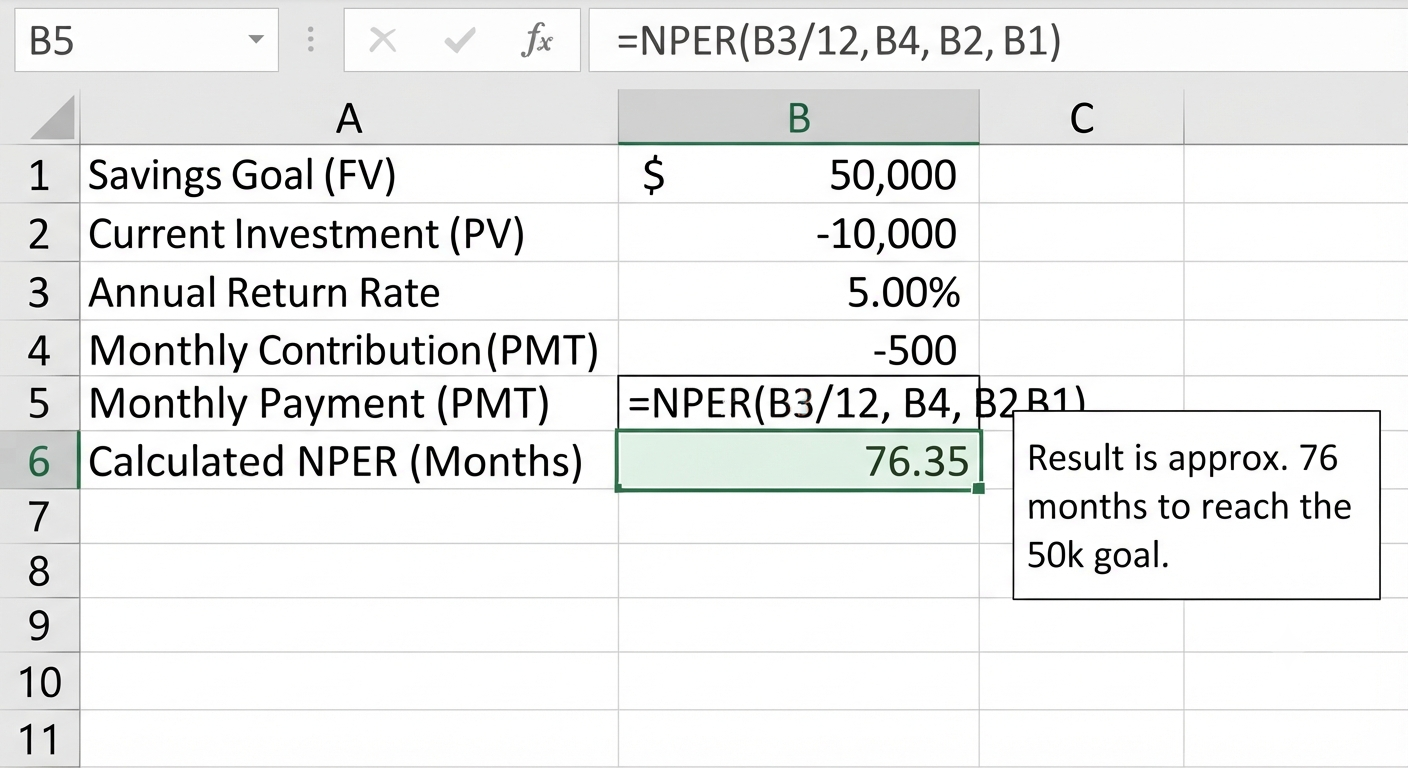Screen dimensions: 1408x768
Task: Select cell with 76.35 result
Action: tap(798, 461)
